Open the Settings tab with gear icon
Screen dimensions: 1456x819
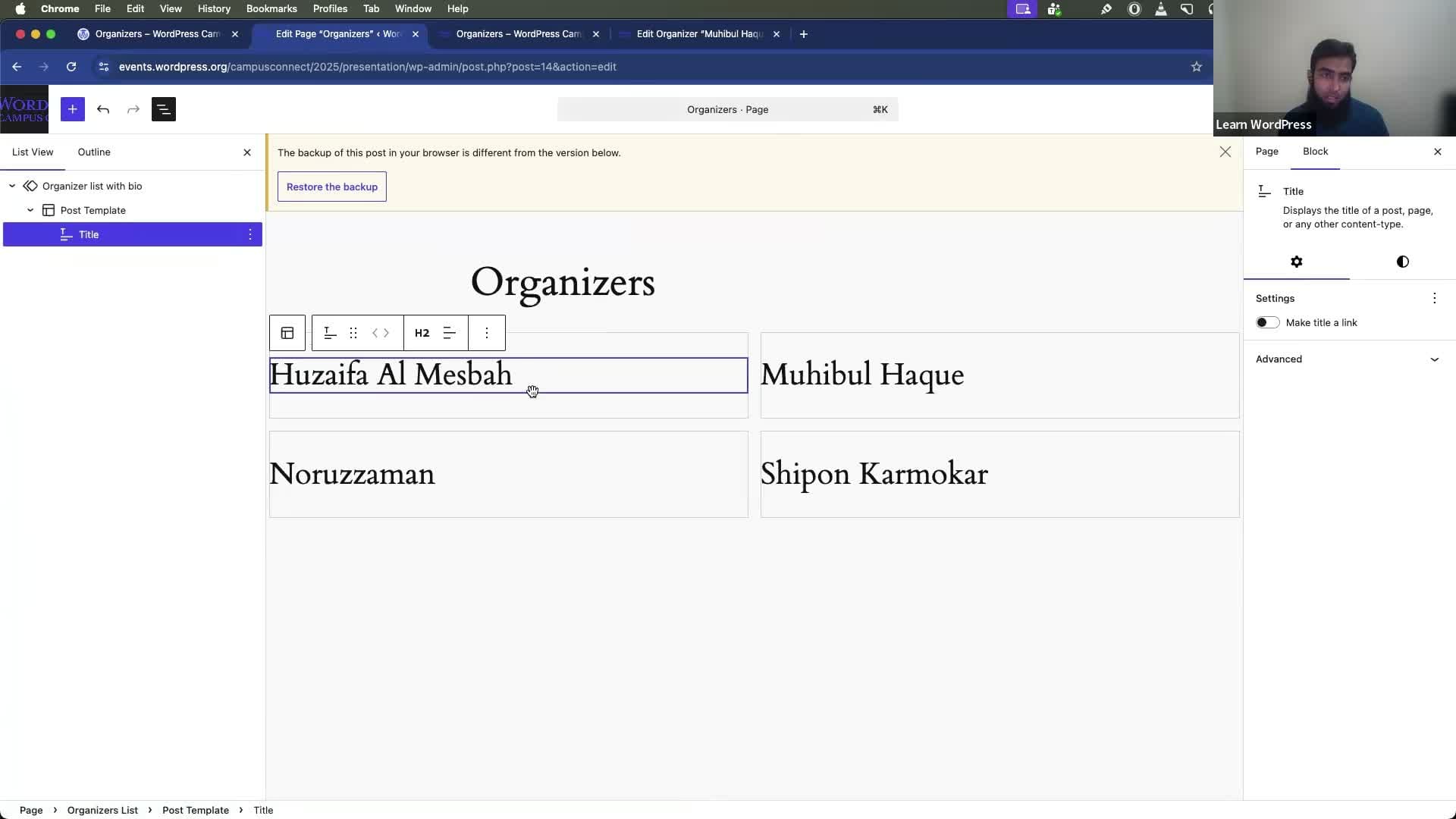point(1296,262)
